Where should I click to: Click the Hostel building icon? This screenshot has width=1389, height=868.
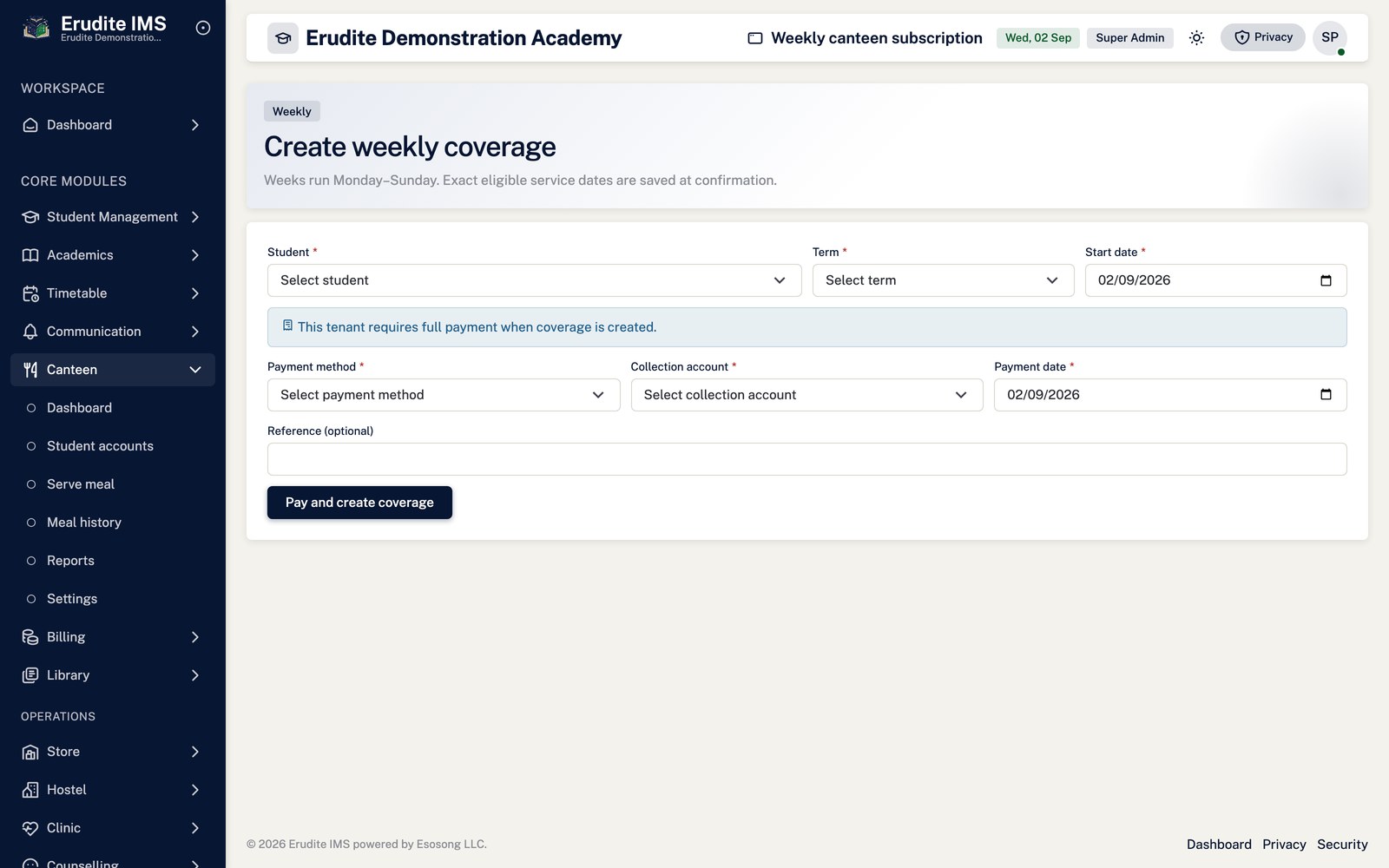[30, 790]
